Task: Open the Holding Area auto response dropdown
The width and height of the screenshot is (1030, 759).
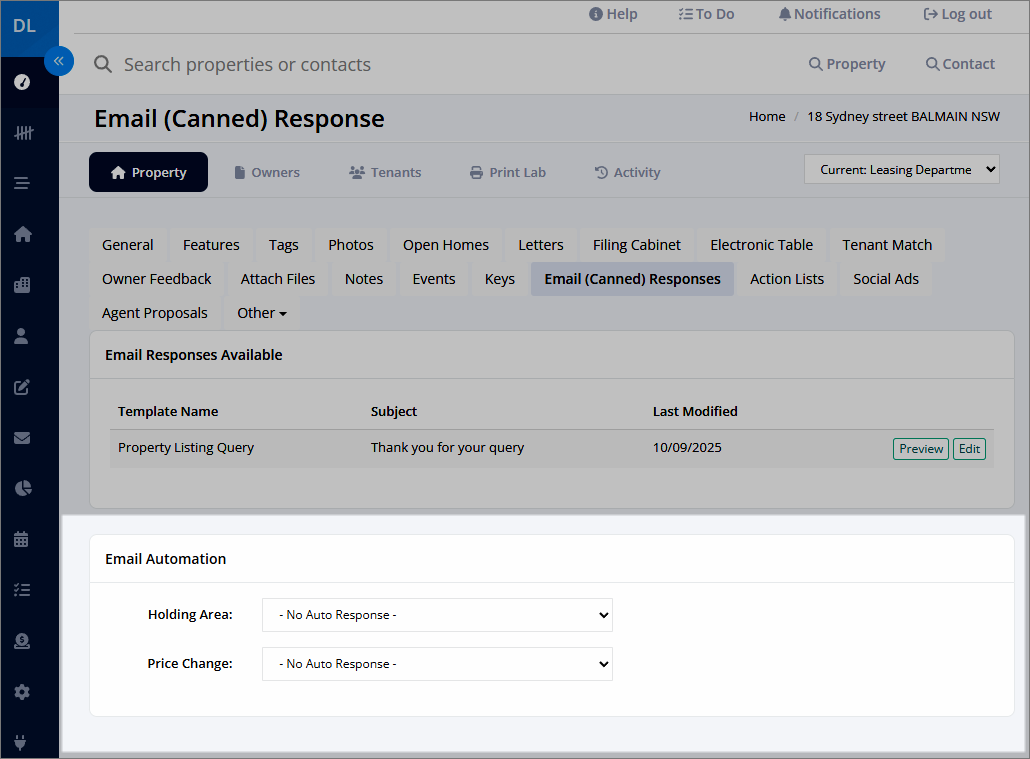Action: [x=437, y=615]
